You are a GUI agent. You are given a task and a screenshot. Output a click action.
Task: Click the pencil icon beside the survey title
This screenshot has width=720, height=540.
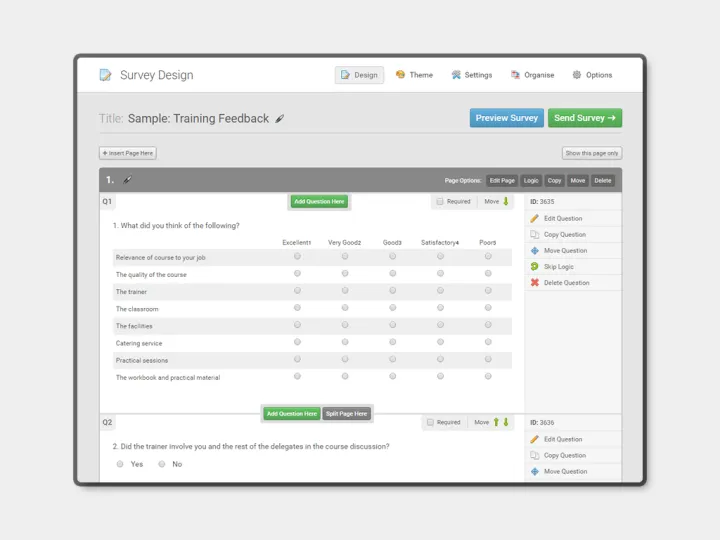(280, 119)
